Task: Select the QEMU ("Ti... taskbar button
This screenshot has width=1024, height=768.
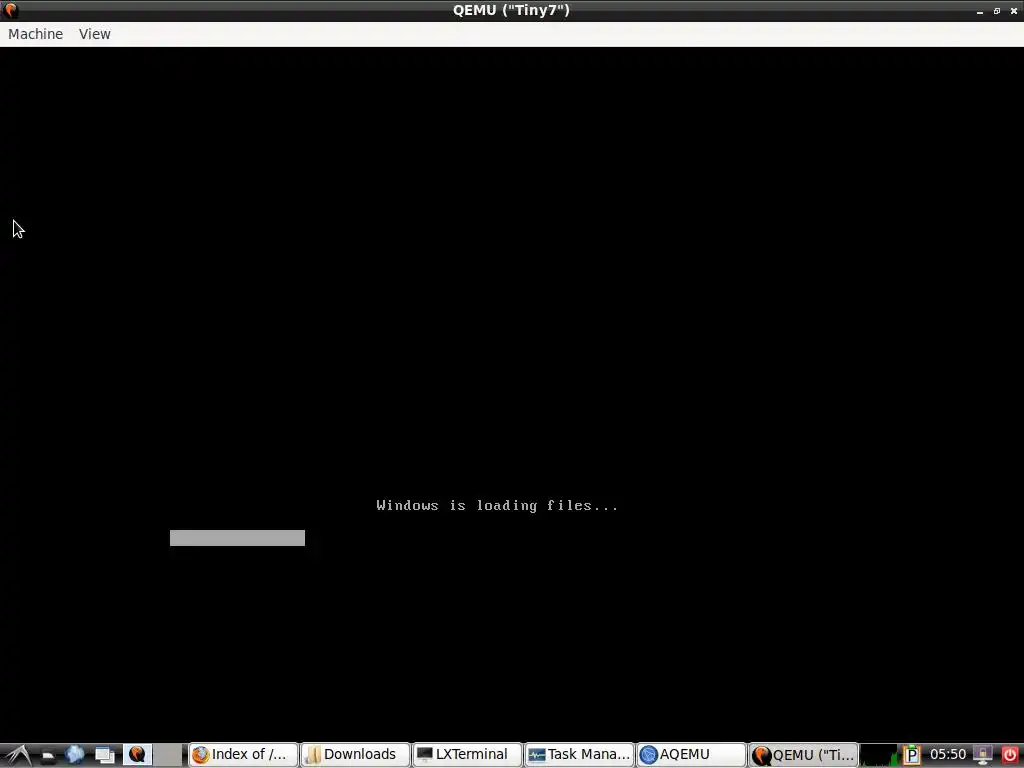Action: pyautogui.click(x=803, y=754)
